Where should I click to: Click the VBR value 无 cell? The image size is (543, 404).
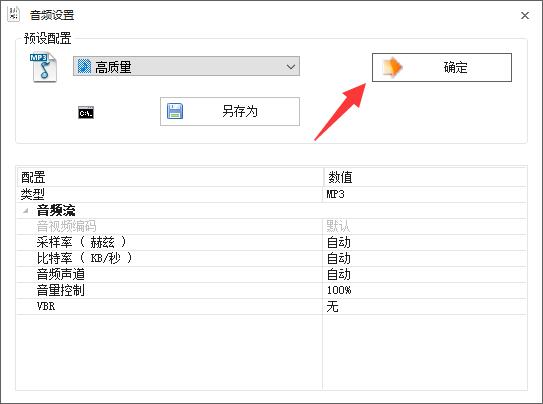point(425,306)
